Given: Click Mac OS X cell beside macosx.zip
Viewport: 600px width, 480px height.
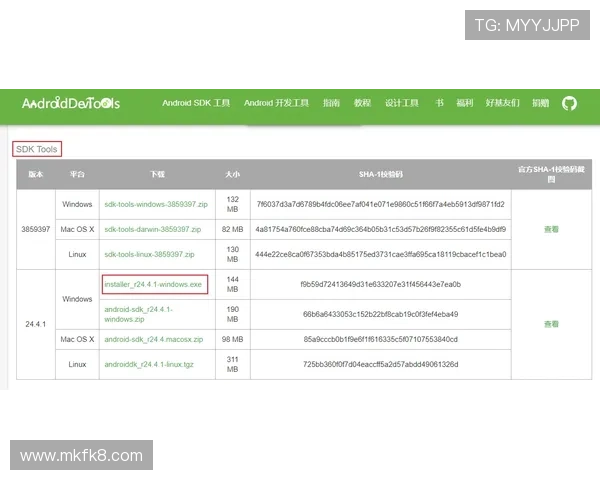Looking at the screenshot, I should (x=77, y=340).
